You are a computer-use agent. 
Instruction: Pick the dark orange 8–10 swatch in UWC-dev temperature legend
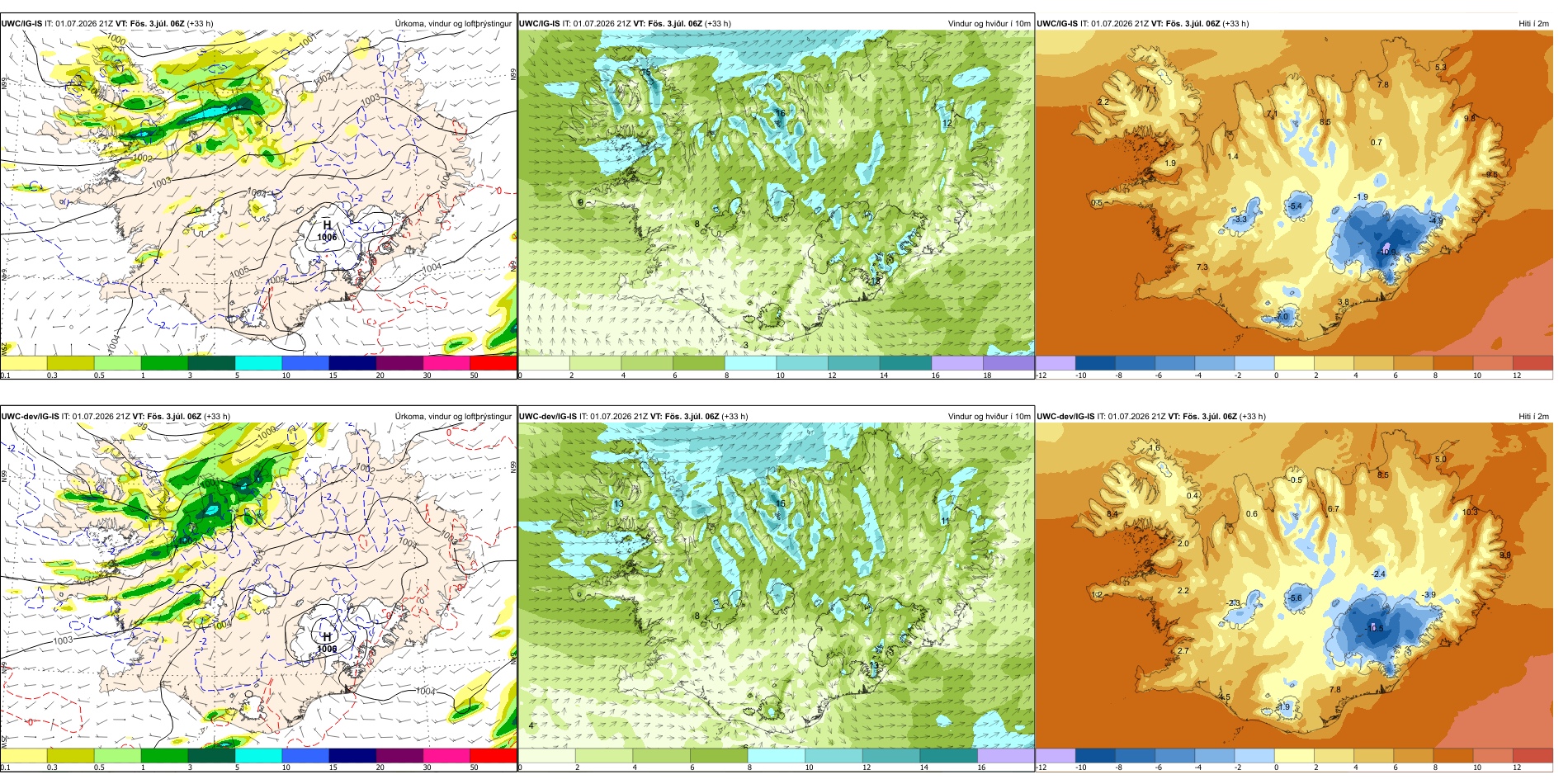(1453, 755)
